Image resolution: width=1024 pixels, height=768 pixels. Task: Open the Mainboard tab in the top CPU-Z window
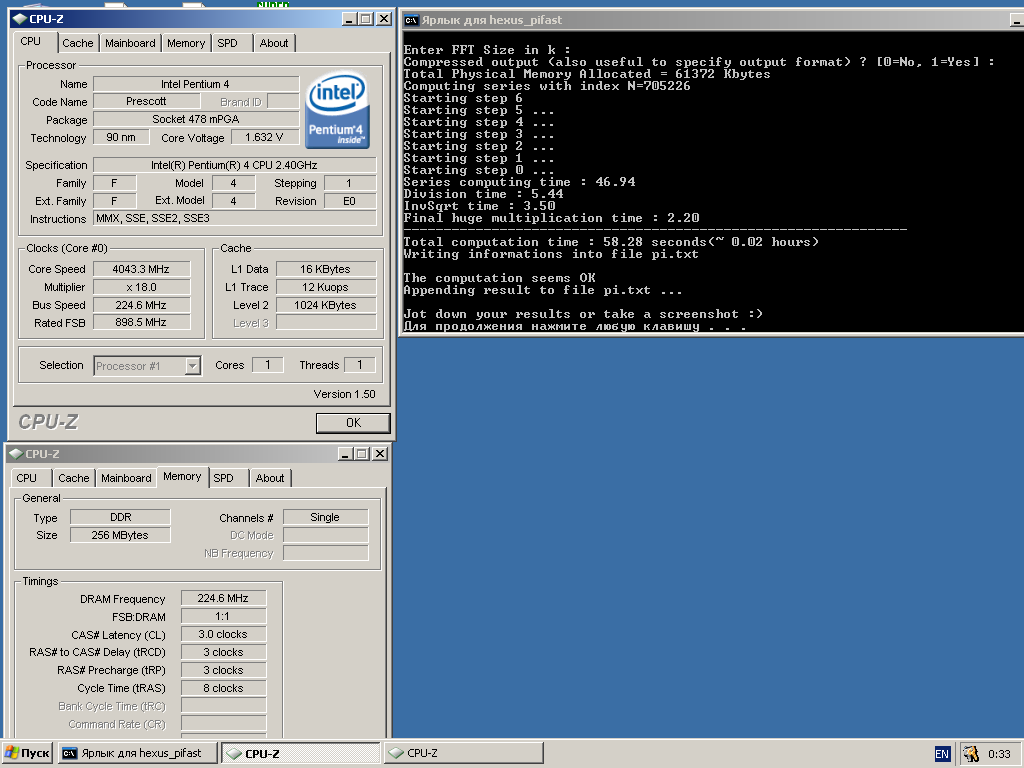pos(130,43)
